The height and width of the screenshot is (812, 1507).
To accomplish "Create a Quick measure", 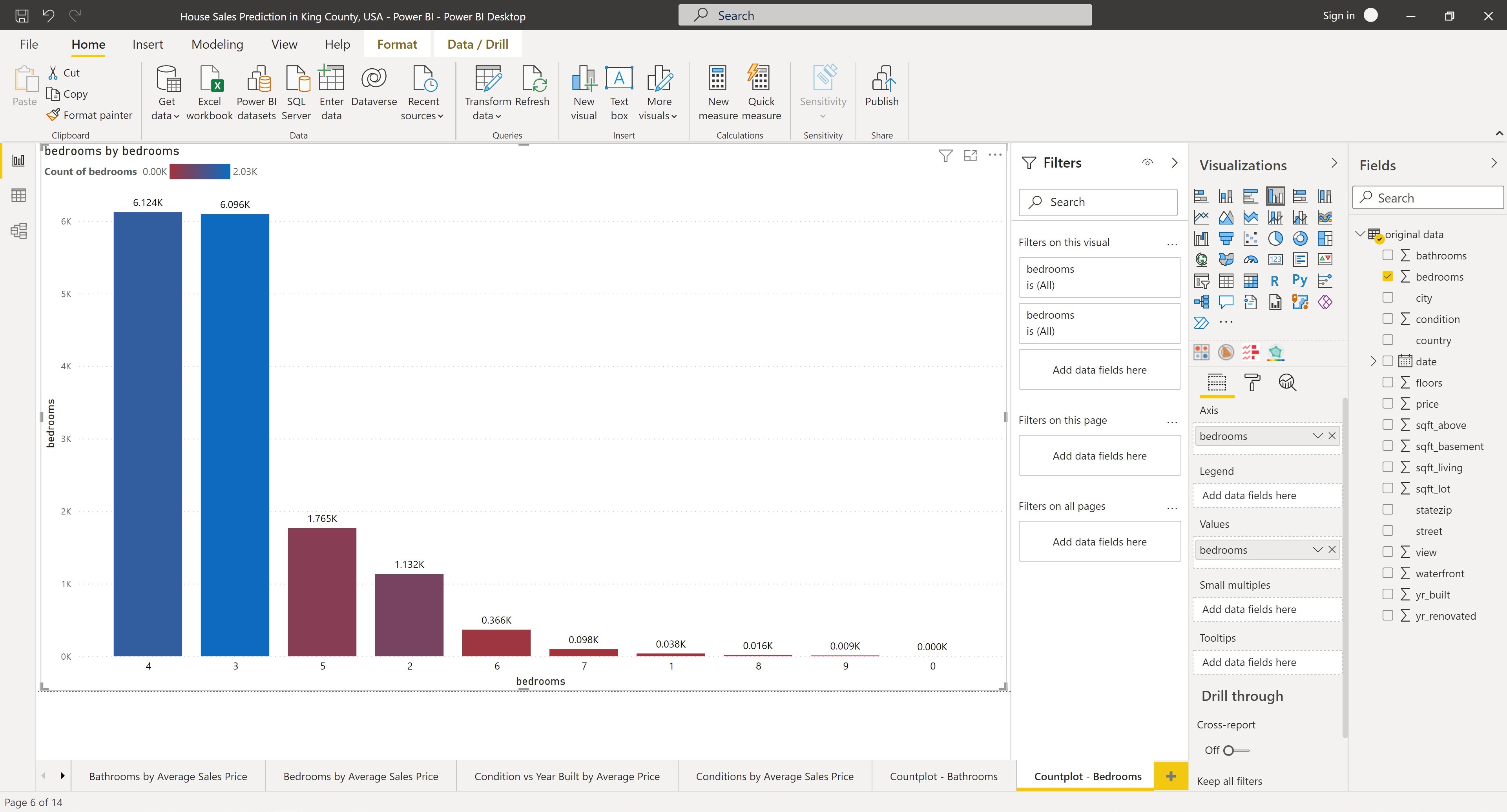I will (x=761, y=93).
